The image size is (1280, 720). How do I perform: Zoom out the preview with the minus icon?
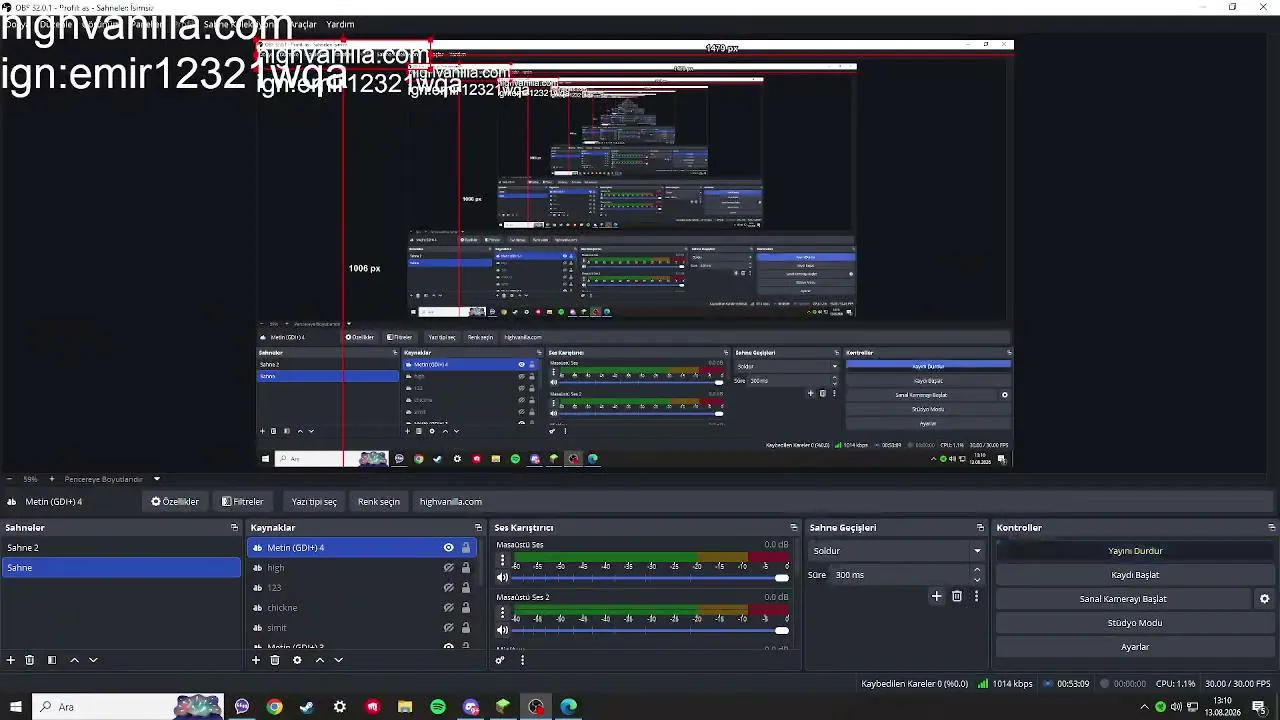point(10,479)
